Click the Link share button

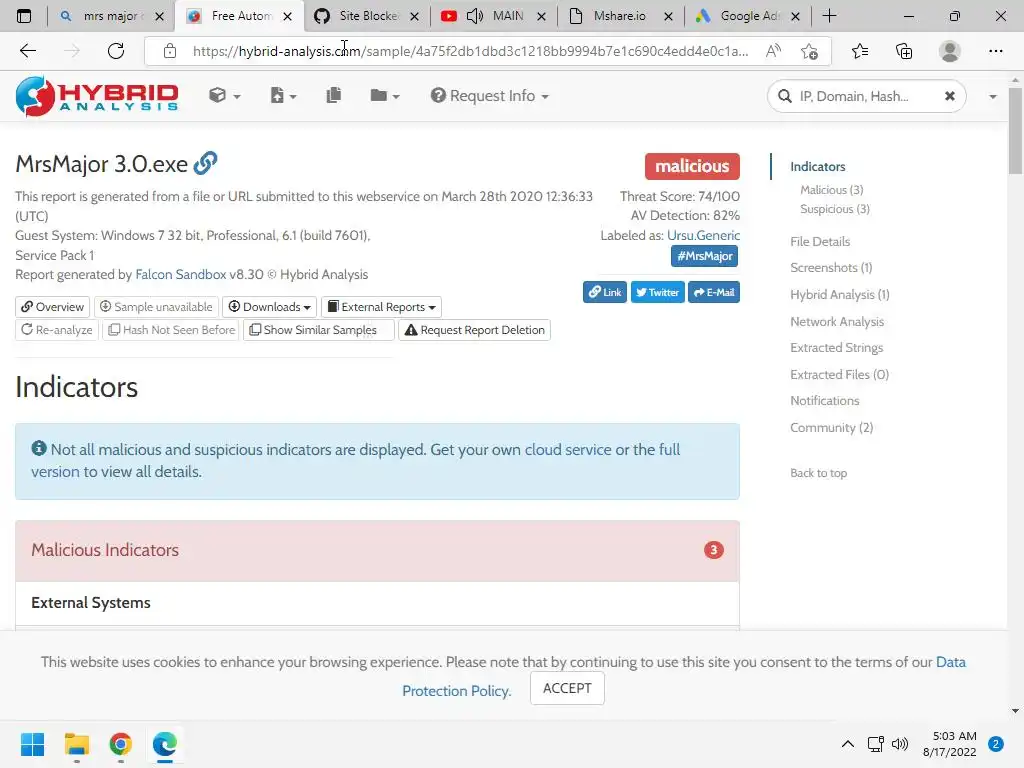pos(605,292)
